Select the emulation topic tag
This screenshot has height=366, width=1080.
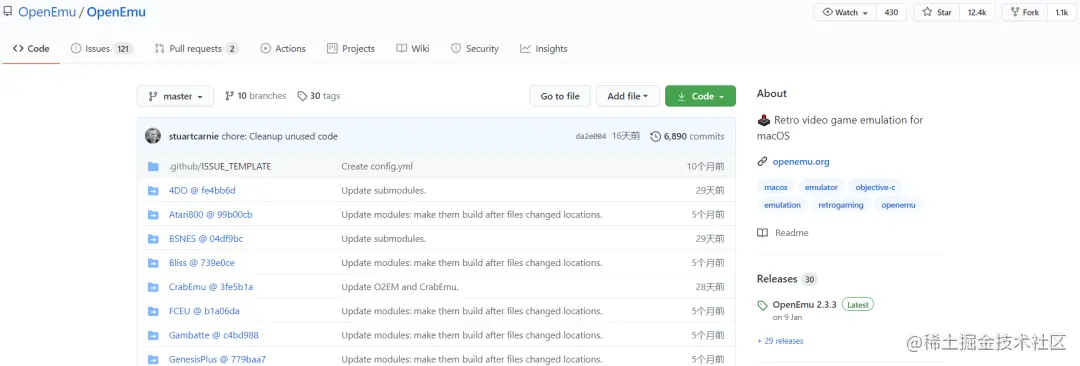(x=782, y=205)
